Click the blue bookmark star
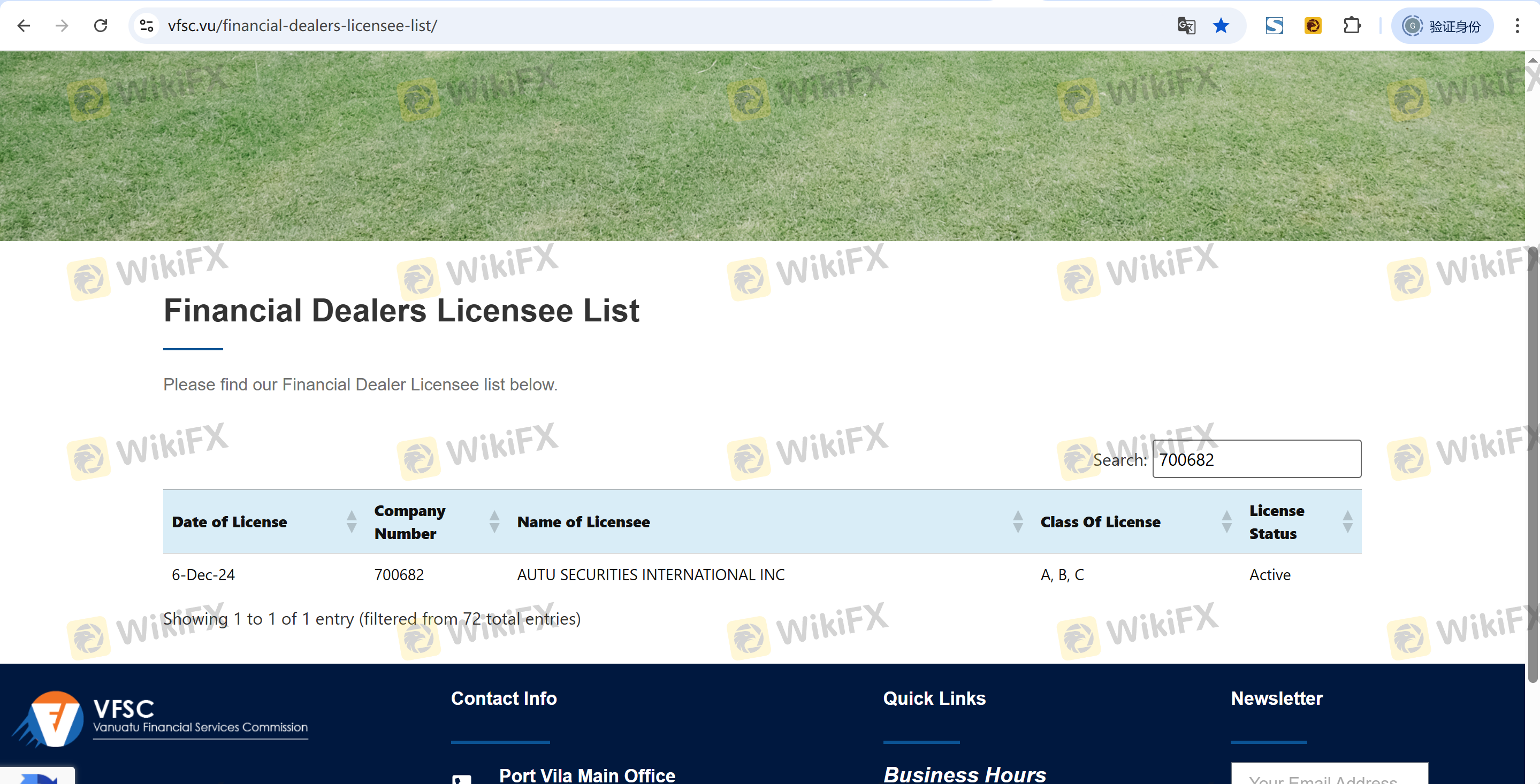The image size is (1540, 784). [1221, 26]
